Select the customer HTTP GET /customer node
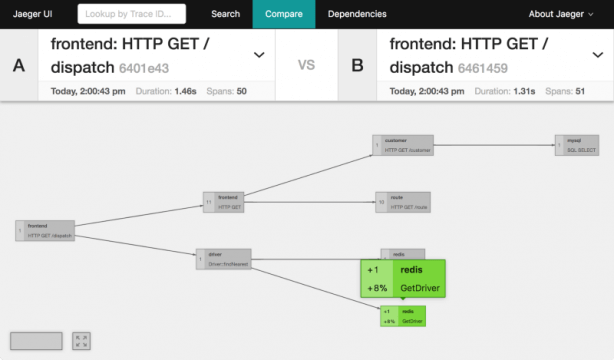Image resolution: width=614 pixels, height=360 pixels. tap(403, 145)
